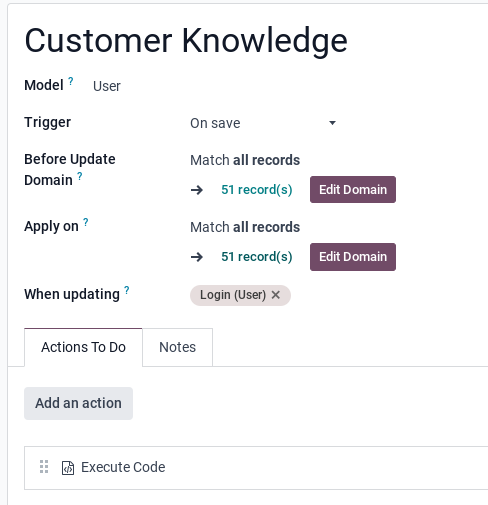The image size is (488, 505).
Task: Select the On save trigger field
Action: point(263,123)
